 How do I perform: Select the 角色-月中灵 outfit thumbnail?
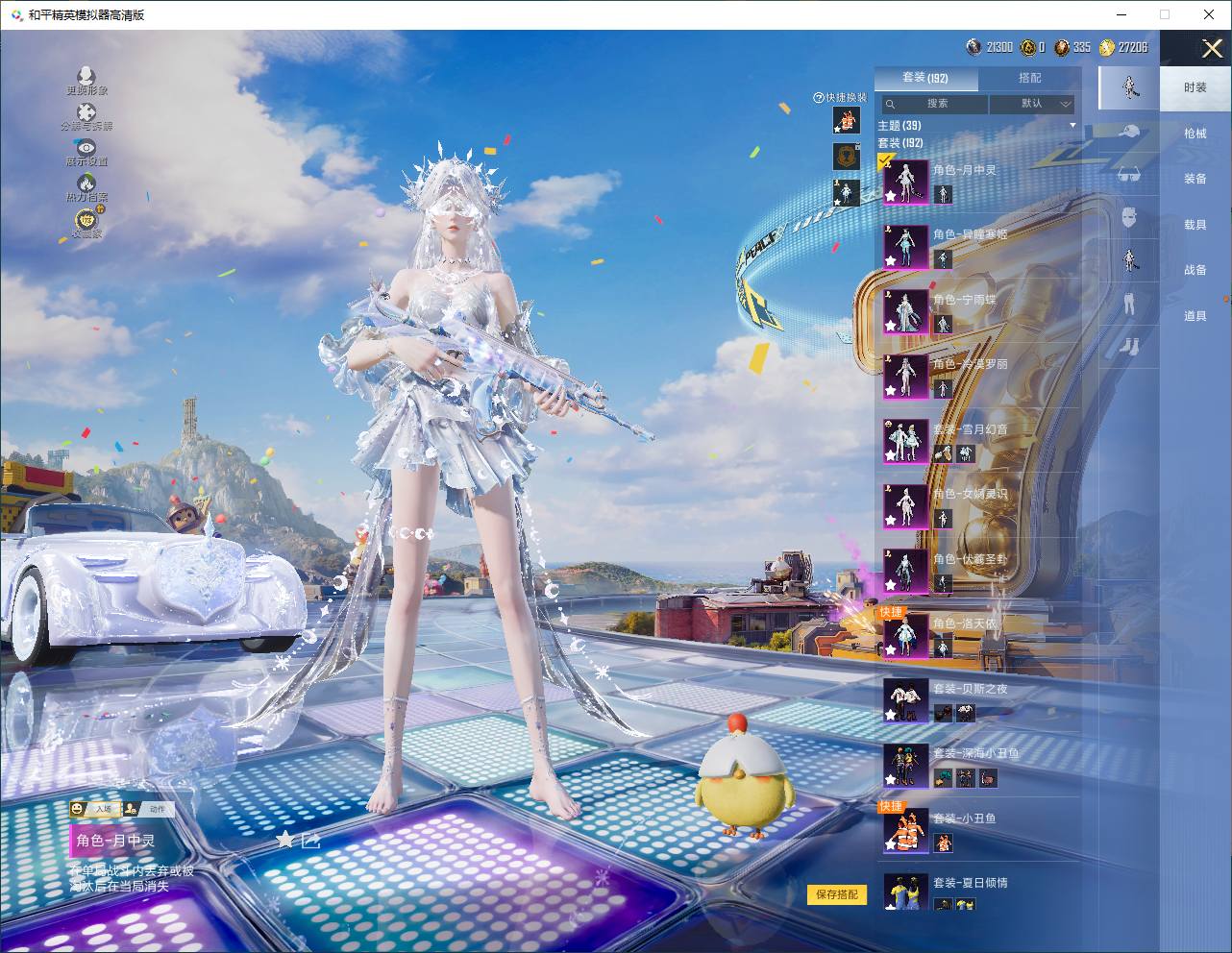[x=905, y=182]
